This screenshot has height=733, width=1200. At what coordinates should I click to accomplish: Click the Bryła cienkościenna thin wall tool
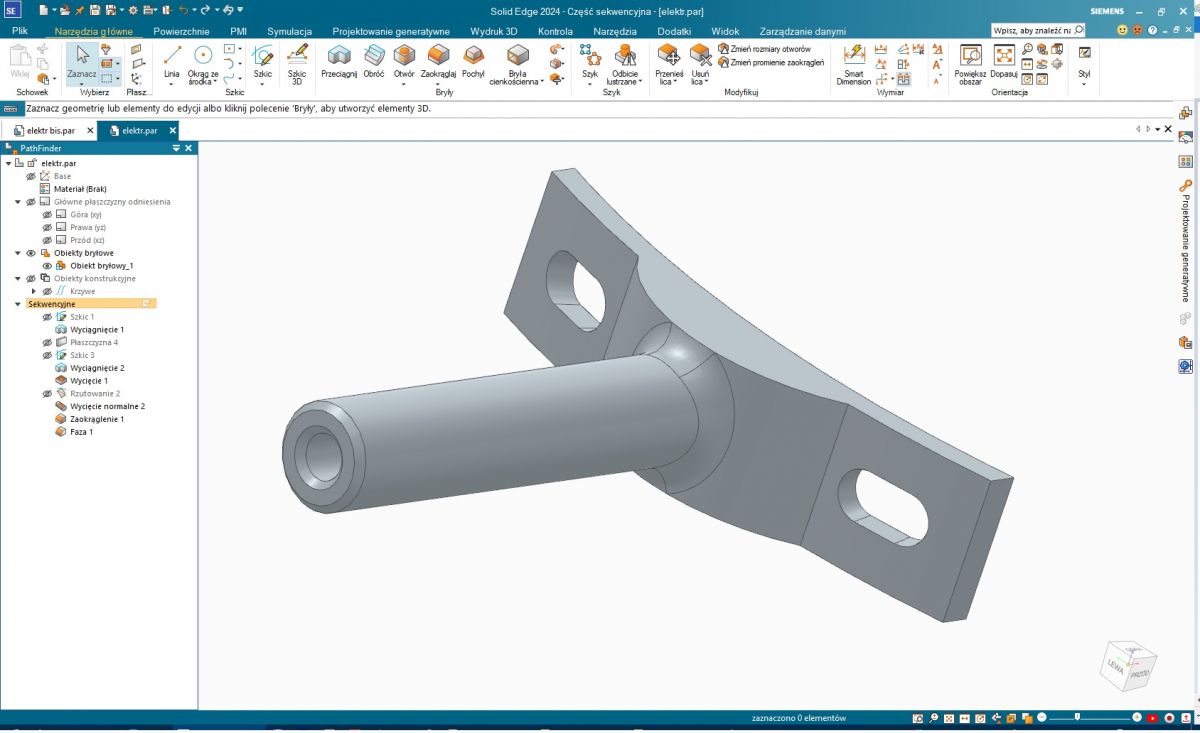tap(517, 62)
